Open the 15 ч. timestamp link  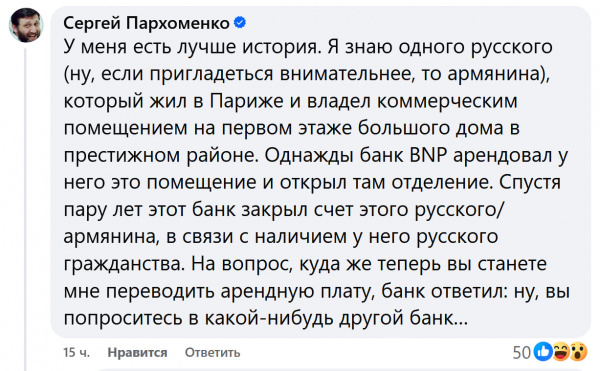(x=77, y=352)
